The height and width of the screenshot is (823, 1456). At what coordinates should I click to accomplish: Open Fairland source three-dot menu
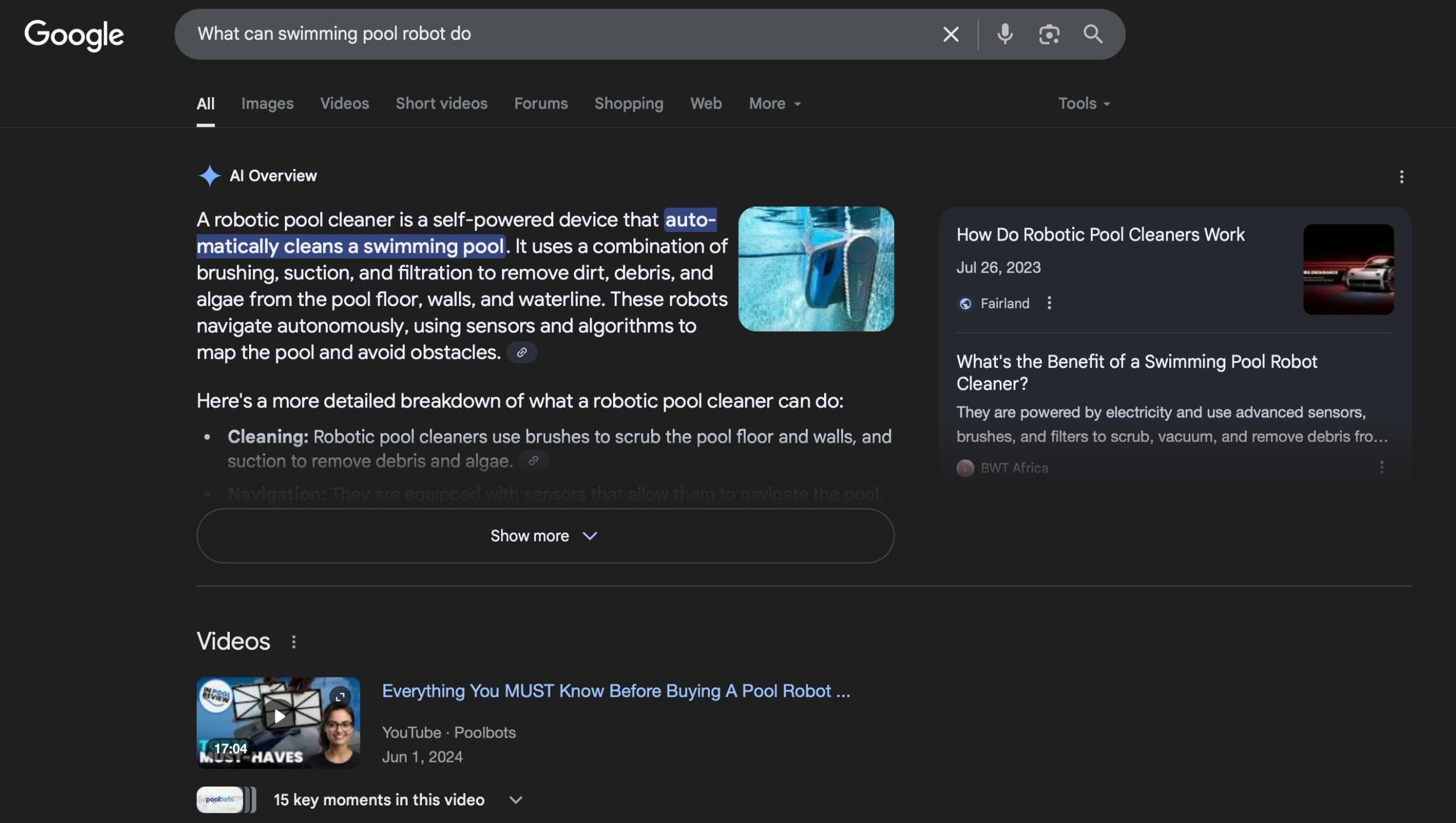tap(1049, 303)
